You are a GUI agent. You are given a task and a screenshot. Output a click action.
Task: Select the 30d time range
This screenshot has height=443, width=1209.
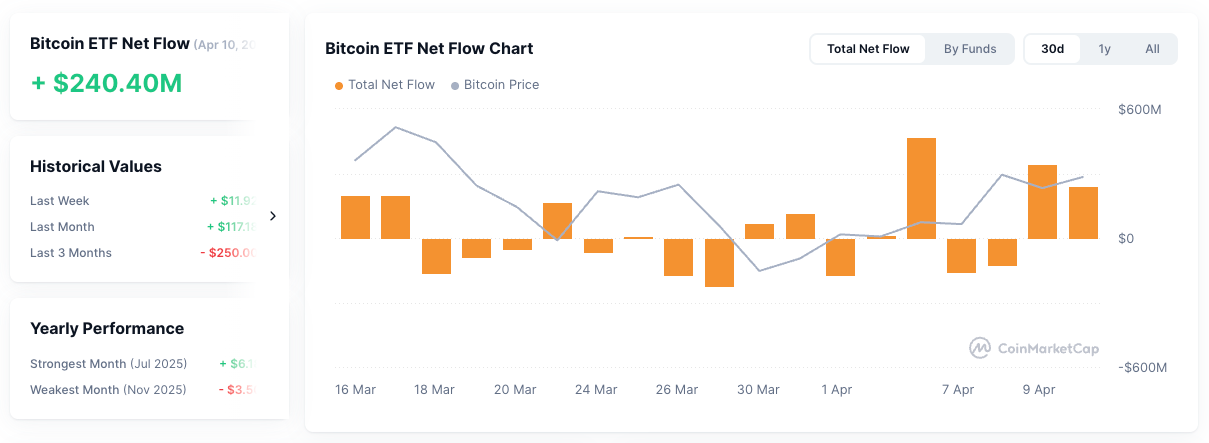pos(1052,49)
